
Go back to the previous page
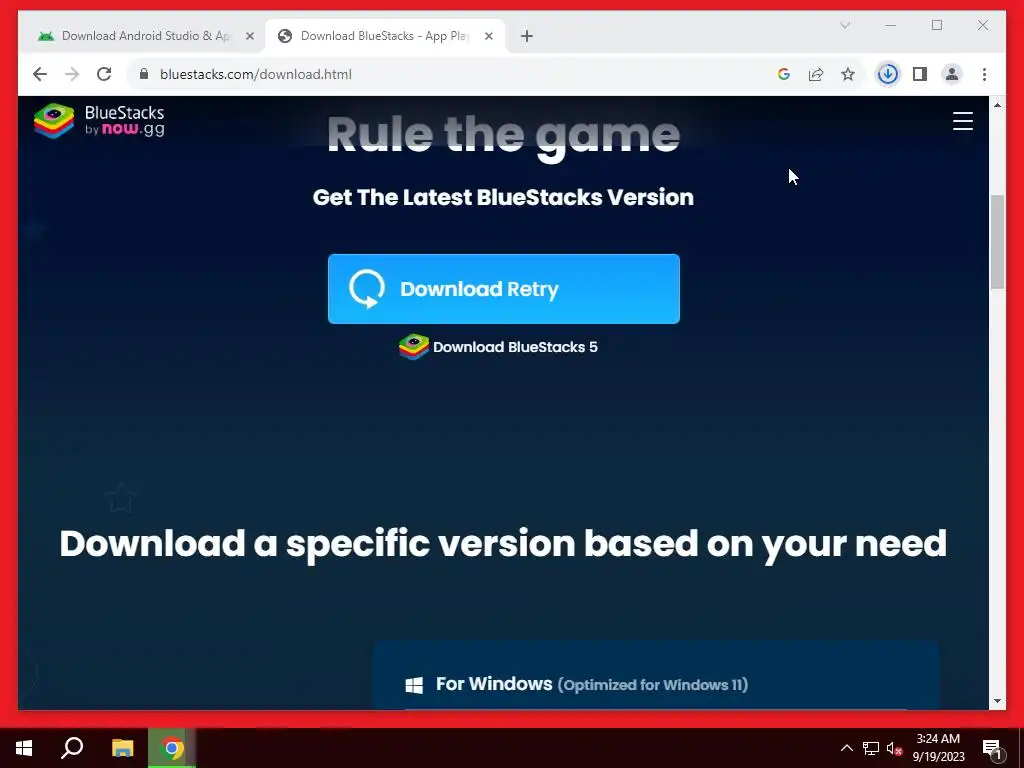pos(40,74)
